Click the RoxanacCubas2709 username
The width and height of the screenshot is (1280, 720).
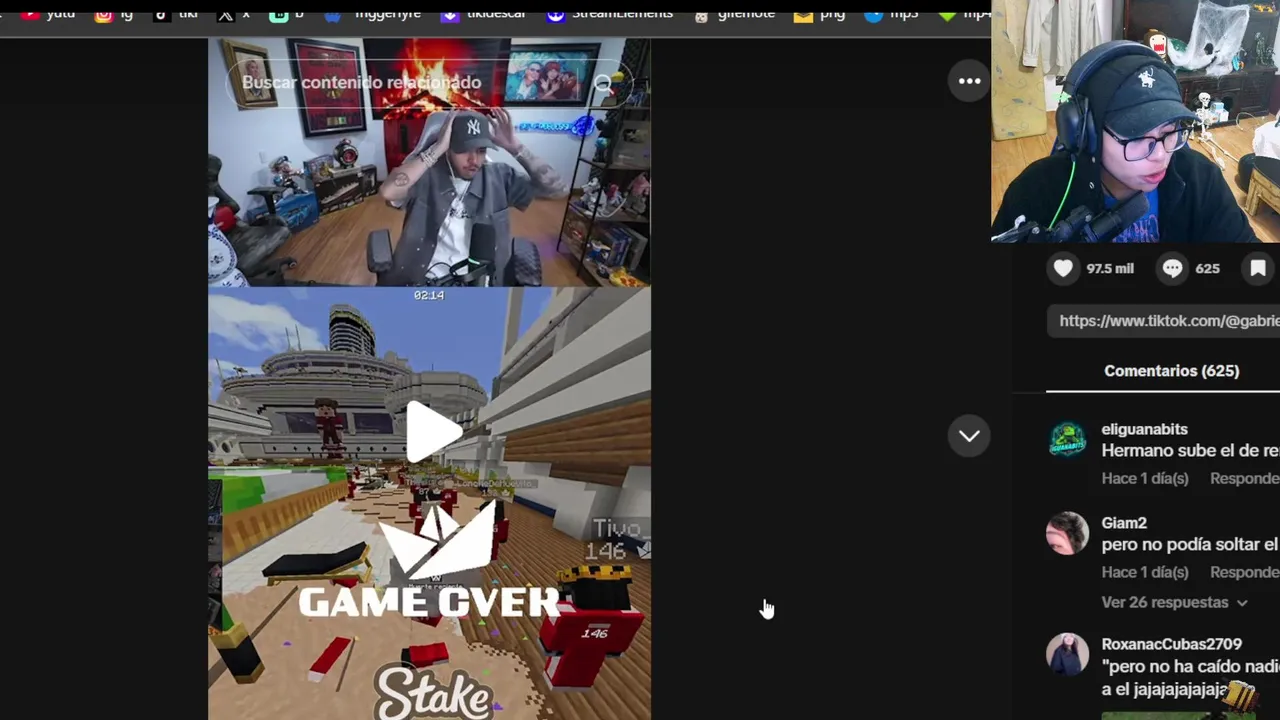pyautogui.click(x=1171, y=645)
